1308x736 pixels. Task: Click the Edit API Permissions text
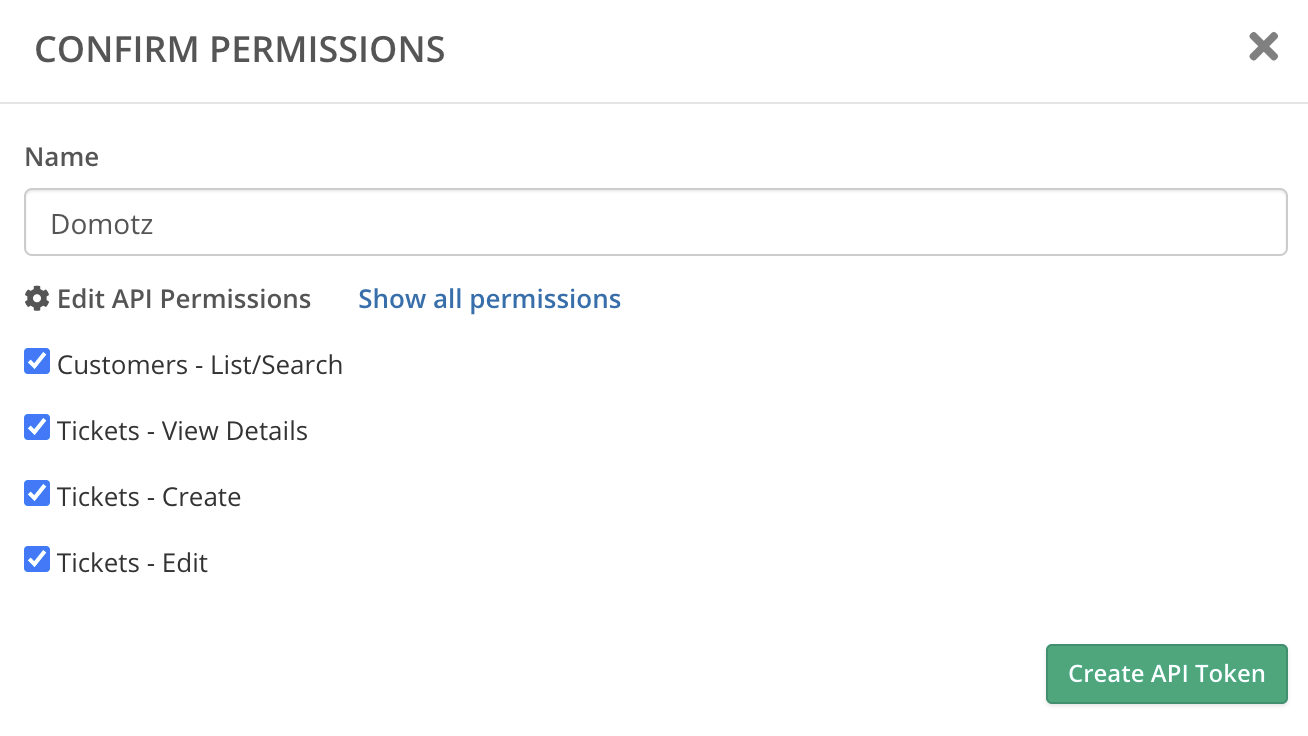tap(184, 299)
